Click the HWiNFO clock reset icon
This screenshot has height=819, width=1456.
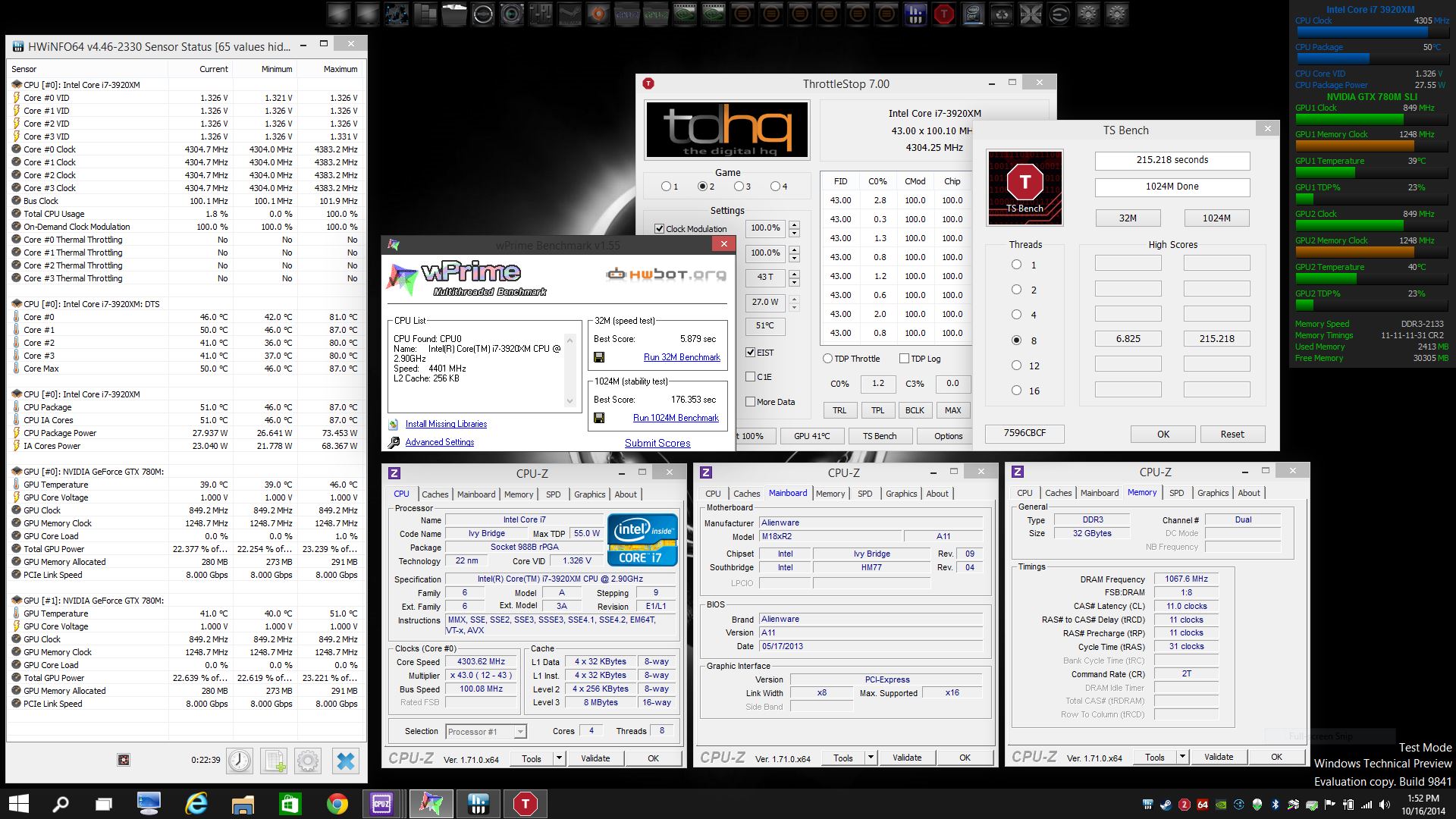240,760
